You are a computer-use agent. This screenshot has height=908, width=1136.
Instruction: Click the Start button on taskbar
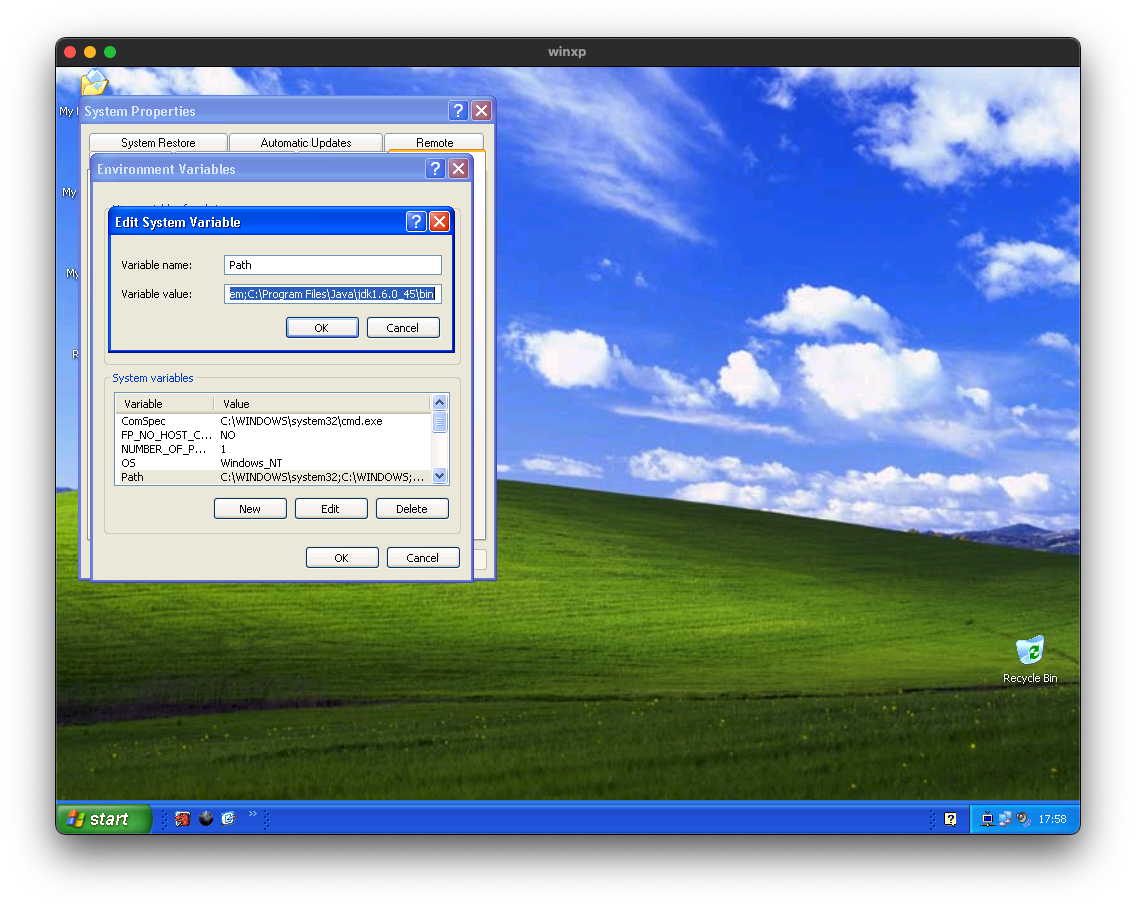(x=103, y=819)
